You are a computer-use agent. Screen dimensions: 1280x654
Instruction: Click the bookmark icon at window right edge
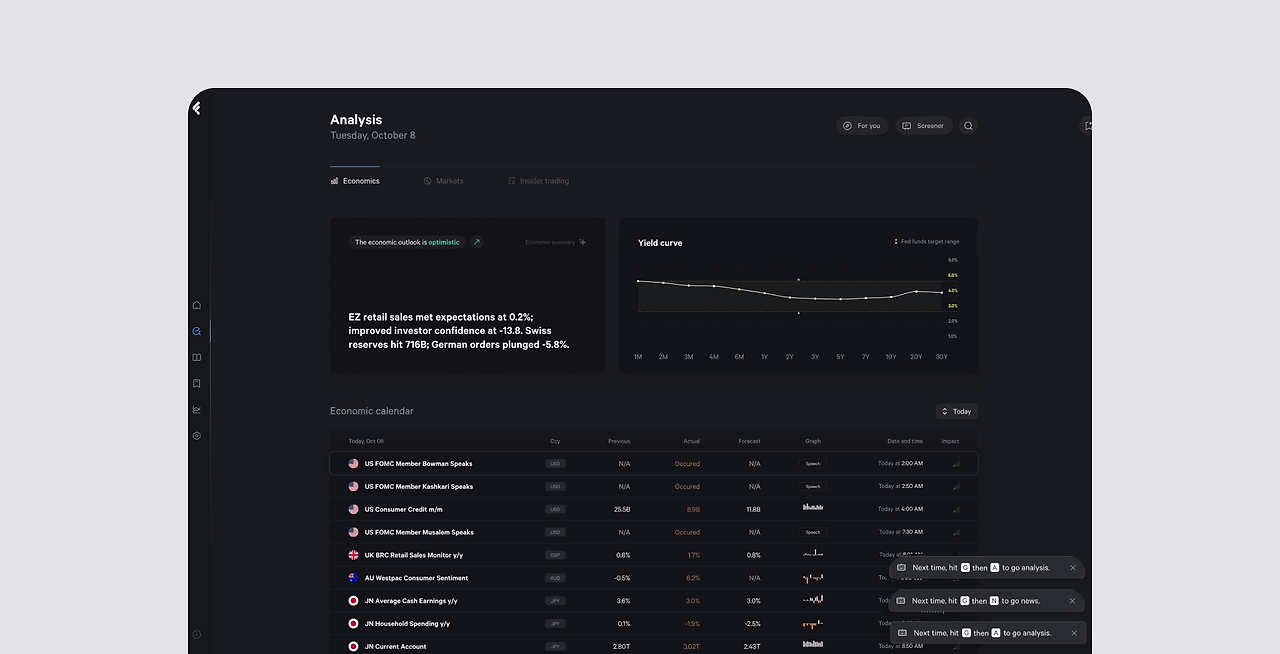click(1087, 126)
